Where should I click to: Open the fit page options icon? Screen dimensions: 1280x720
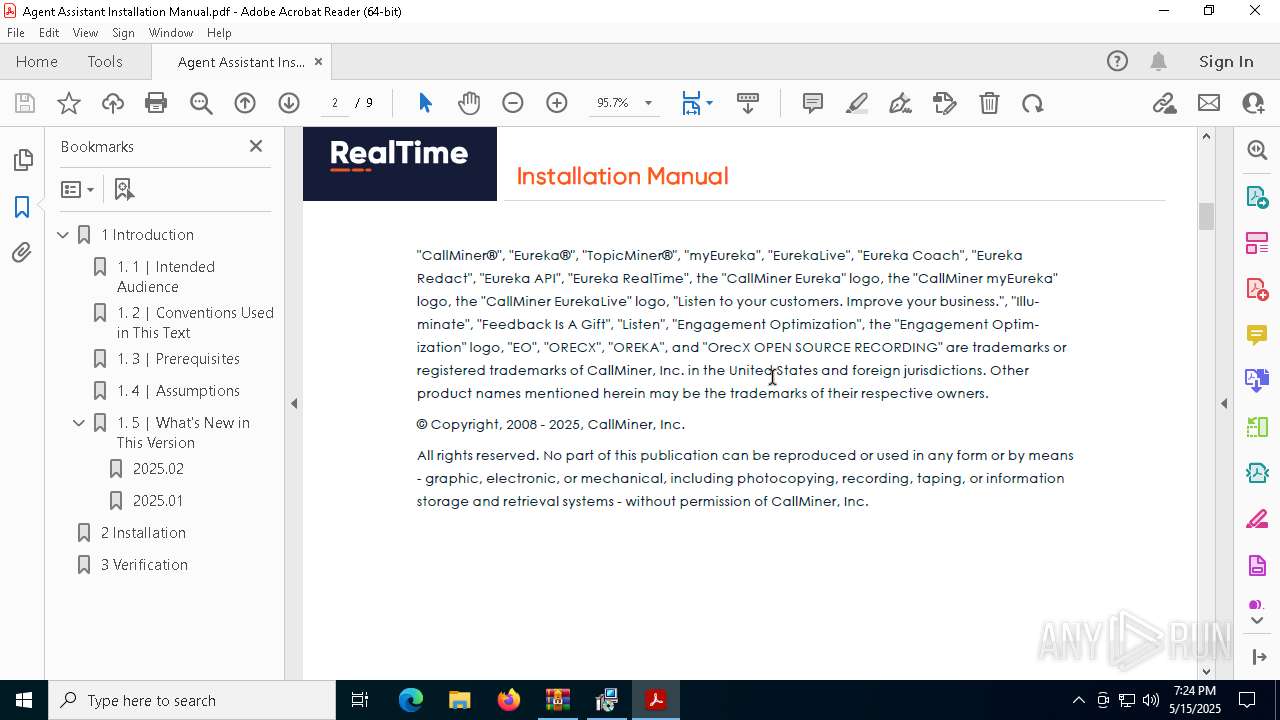click(x=696, y=103)
